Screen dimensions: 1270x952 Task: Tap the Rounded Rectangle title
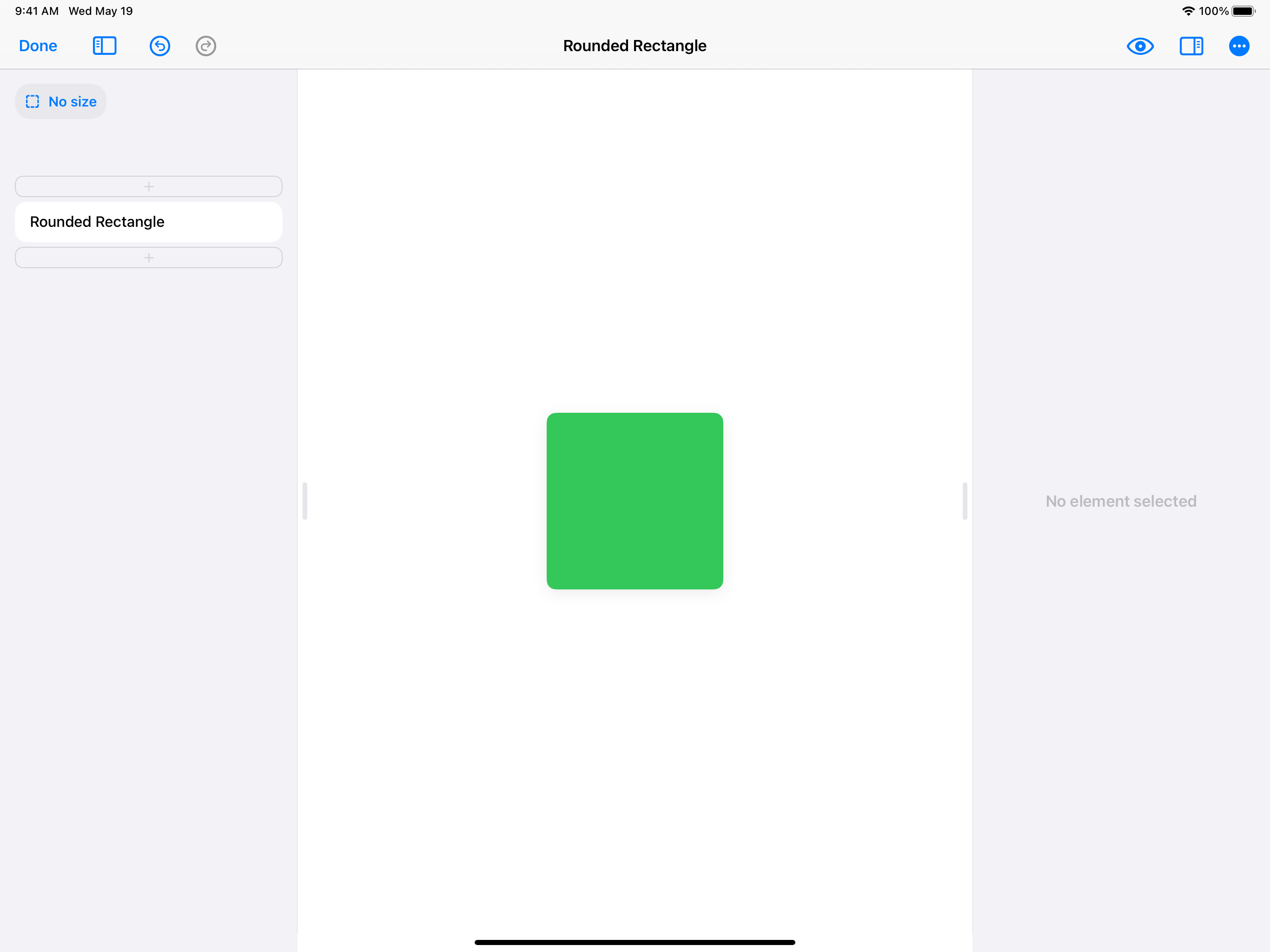(x=635, y=46)
